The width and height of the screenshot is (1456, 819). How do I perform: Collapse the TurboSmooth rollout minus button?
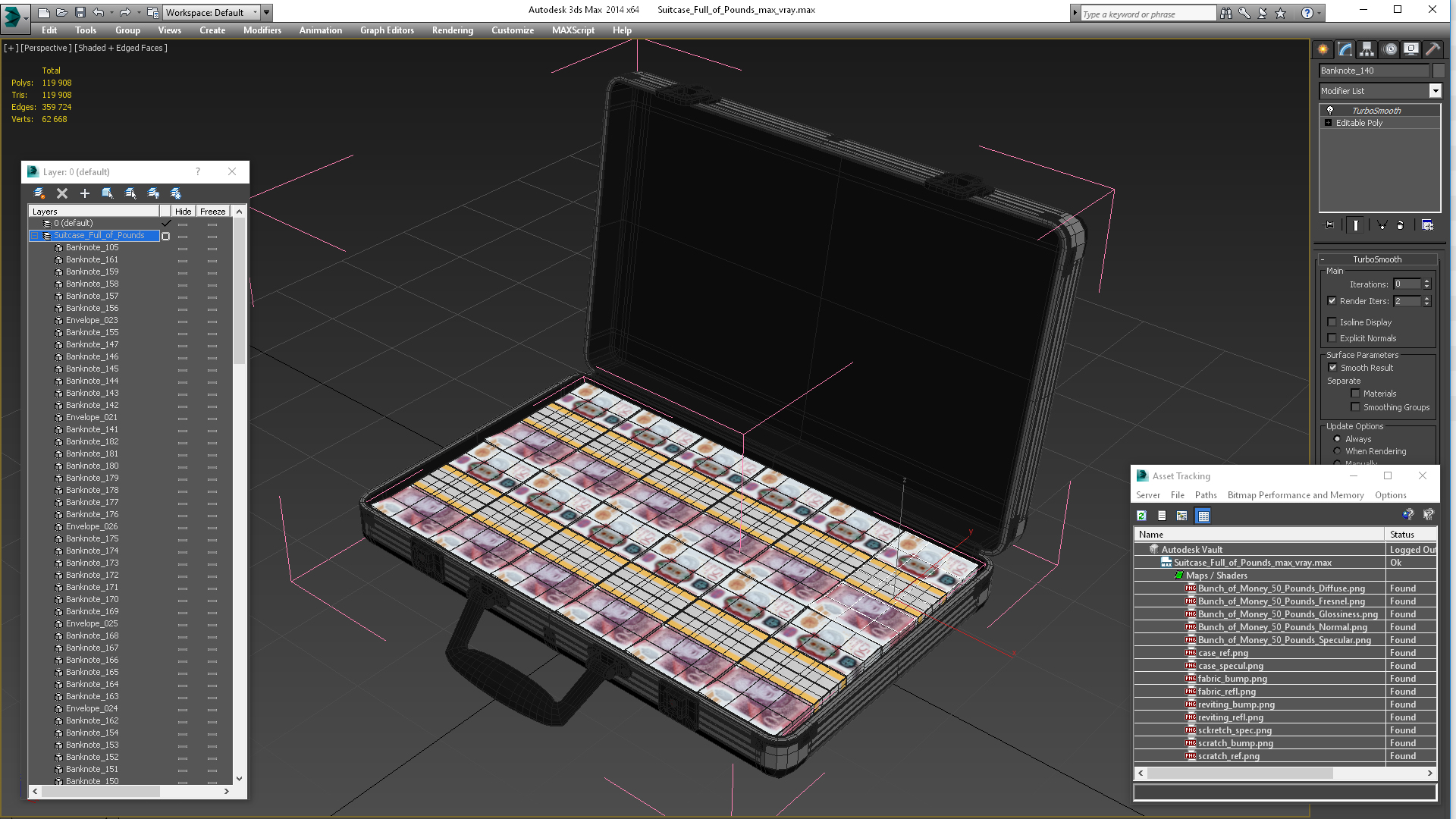[1323, 259]
